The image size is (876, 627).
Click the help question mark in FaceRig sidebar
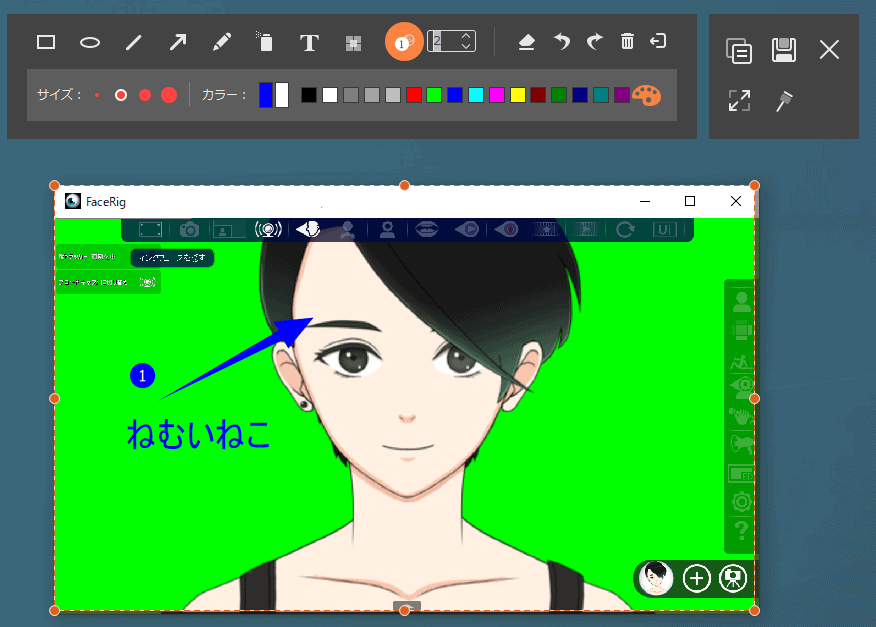tap(741, 530)
